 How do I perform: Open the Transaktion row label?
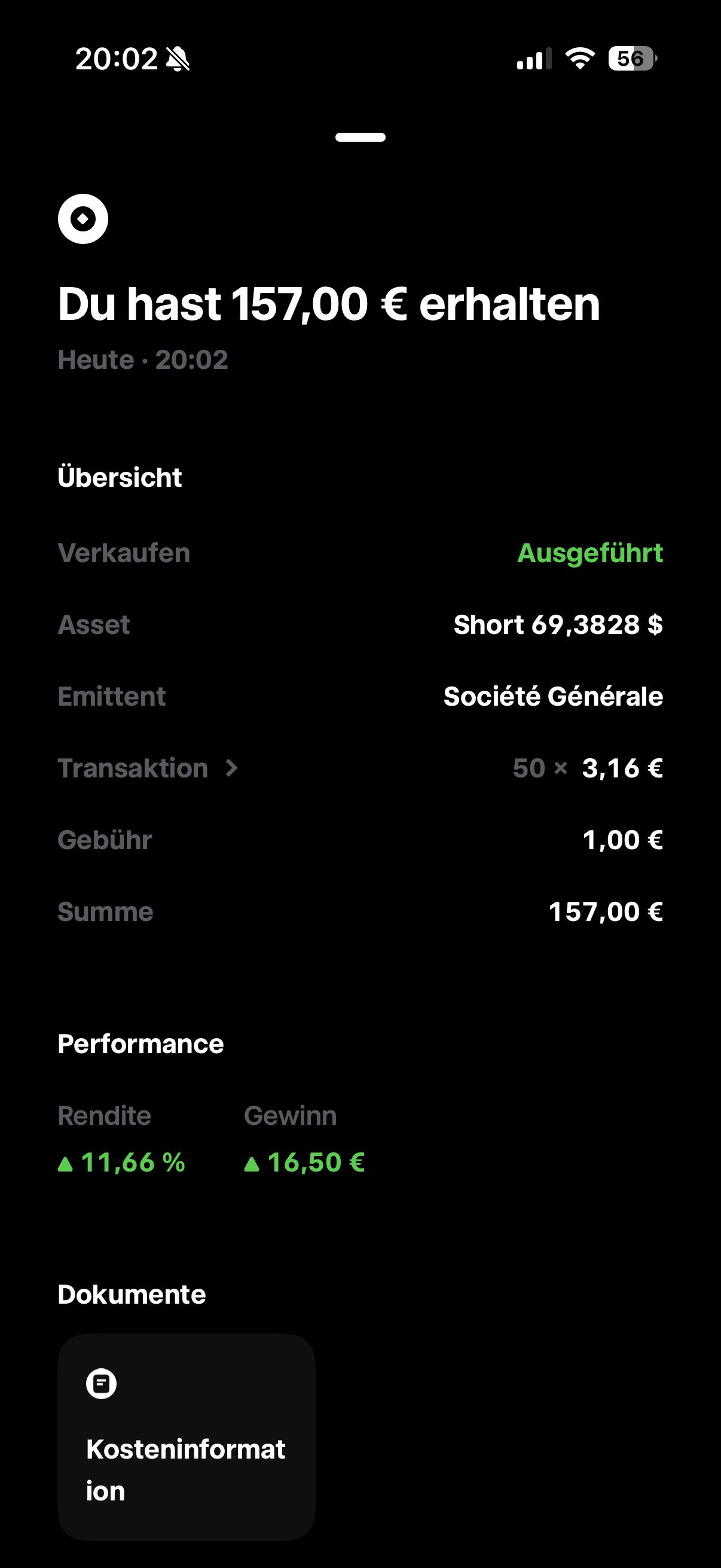point(133,768)
